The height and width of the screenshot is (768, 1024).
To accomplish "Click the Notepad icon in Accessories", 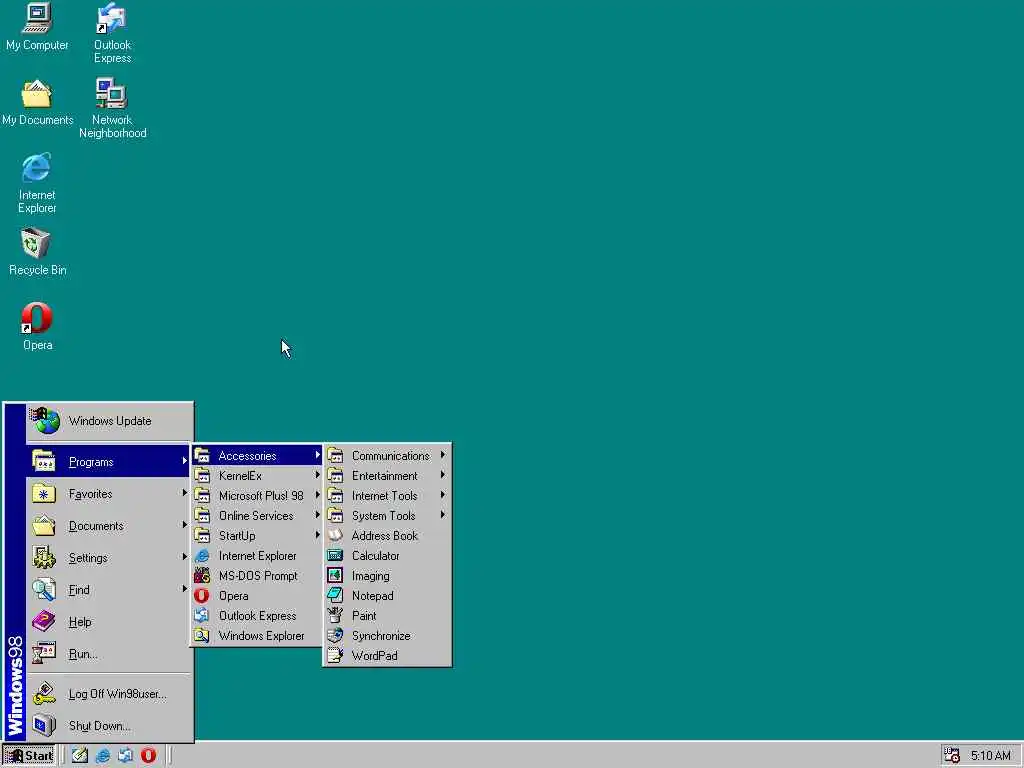I will (335, 596).
